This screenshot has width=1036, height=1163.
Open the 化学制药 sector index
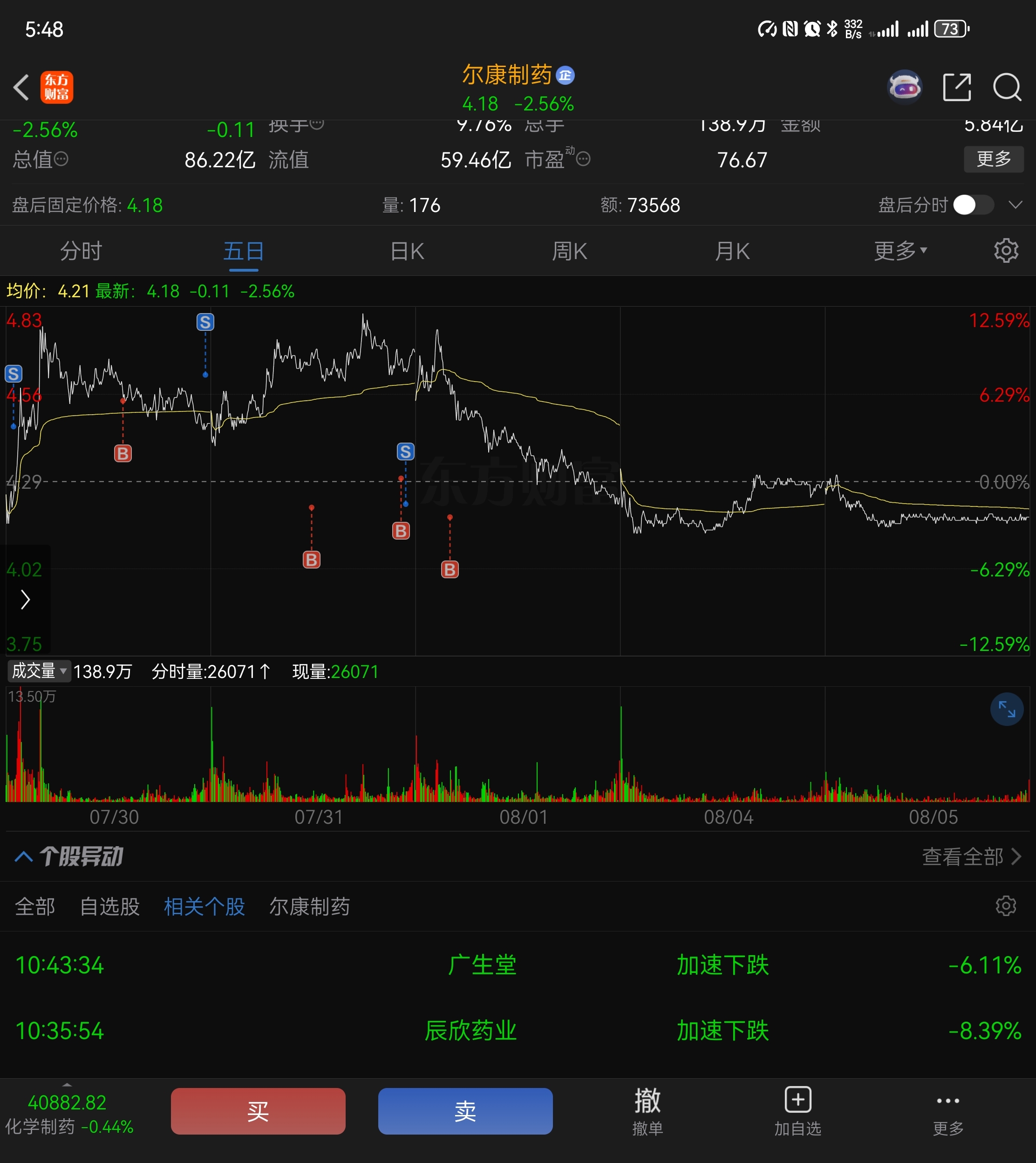click(x=69, y=1114)
